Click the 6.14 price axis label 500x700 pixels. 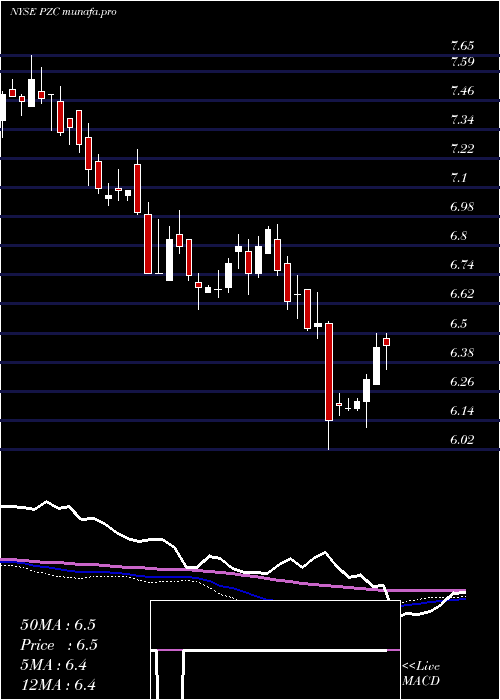pos(462,411)
